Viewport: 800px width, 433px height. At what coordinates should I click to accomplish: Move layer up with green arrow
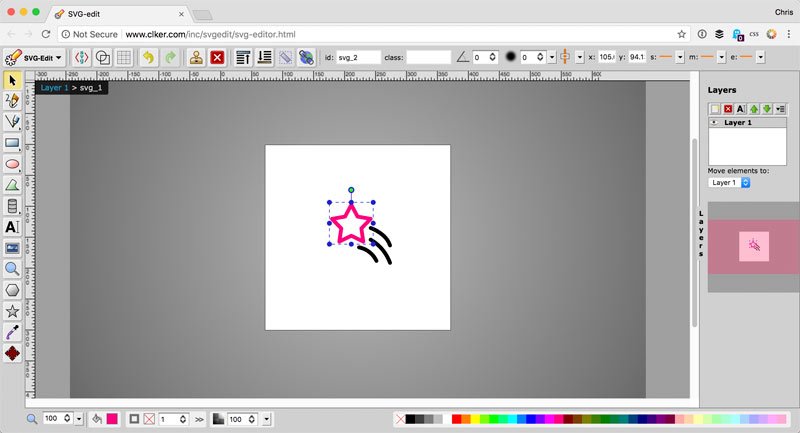(x=754, y=109)
